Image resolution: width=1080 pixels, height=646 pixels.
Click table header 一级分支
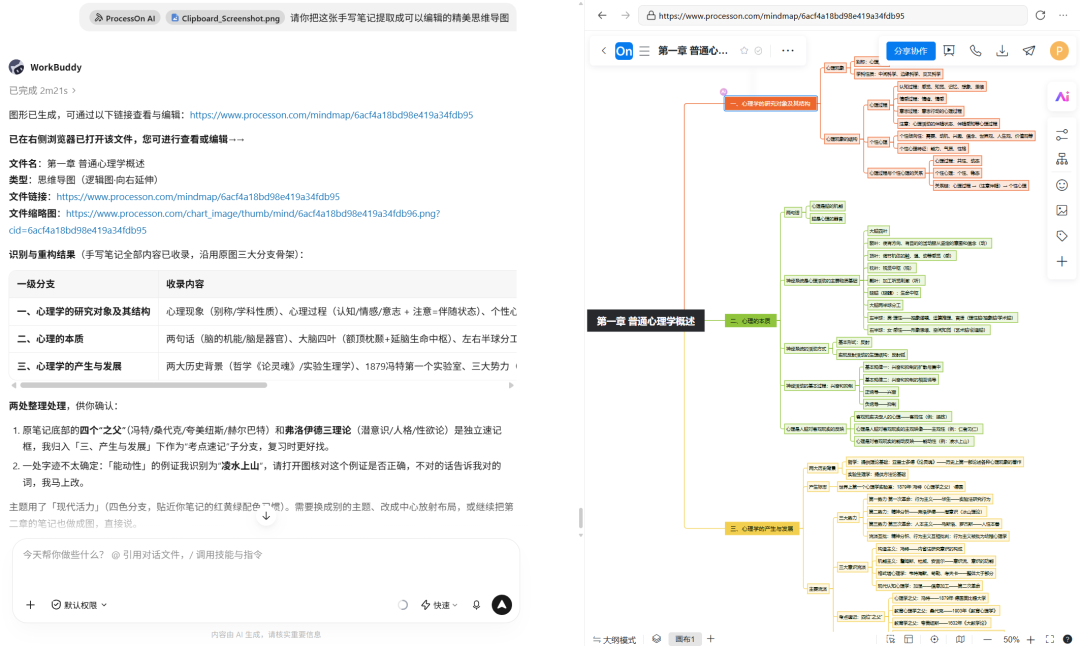(83, 284)
